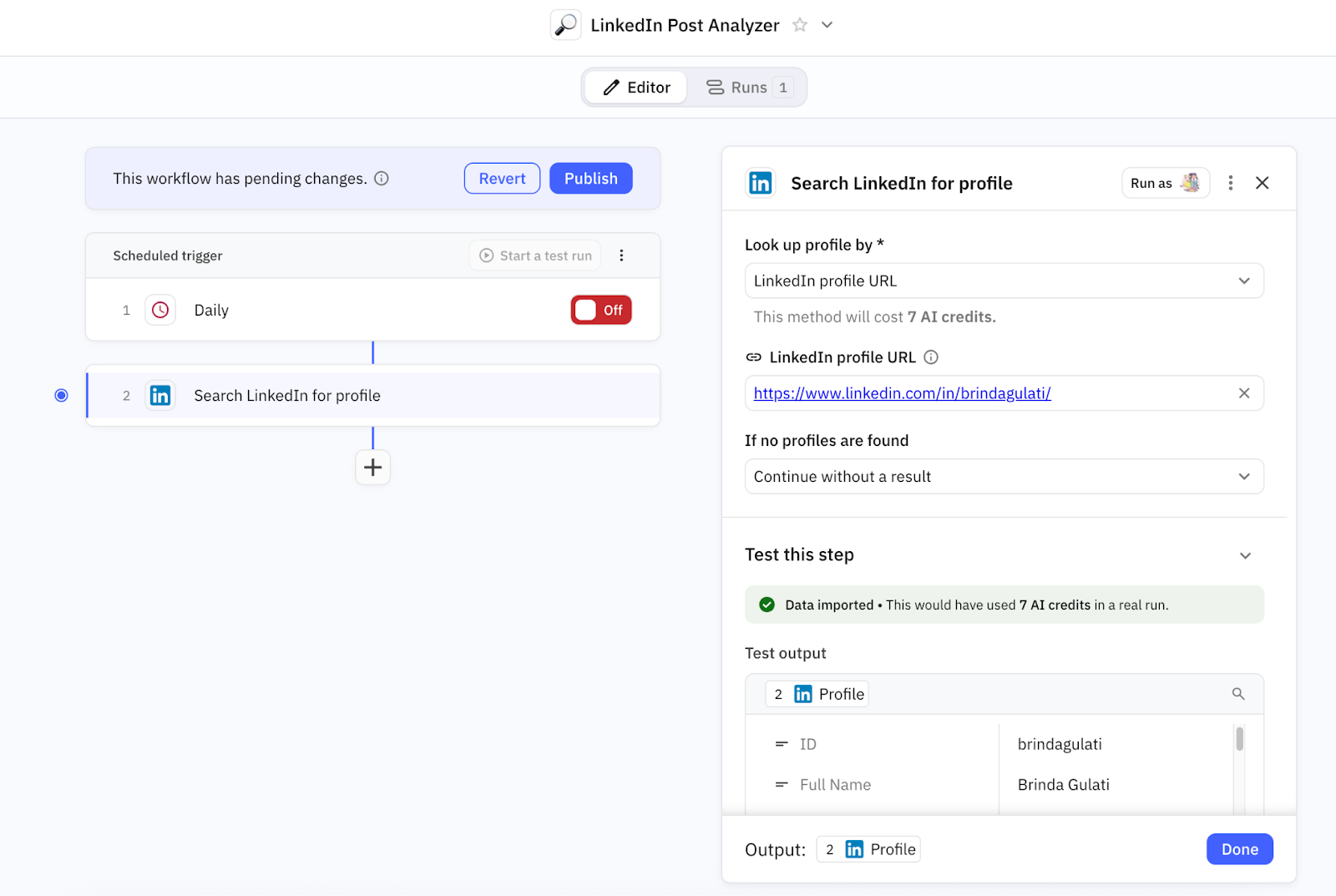
Task: Select the step 2 radio indicator
Action: click(x=61, y=396)
